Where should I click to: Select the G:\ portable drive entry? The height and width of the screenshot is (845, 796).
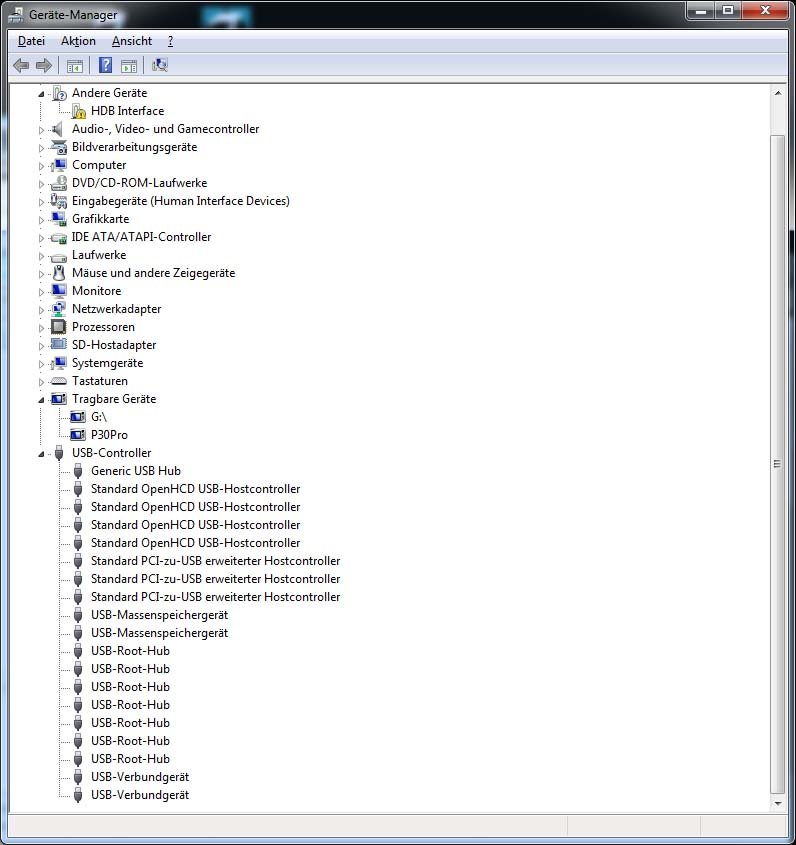point(98,417)
